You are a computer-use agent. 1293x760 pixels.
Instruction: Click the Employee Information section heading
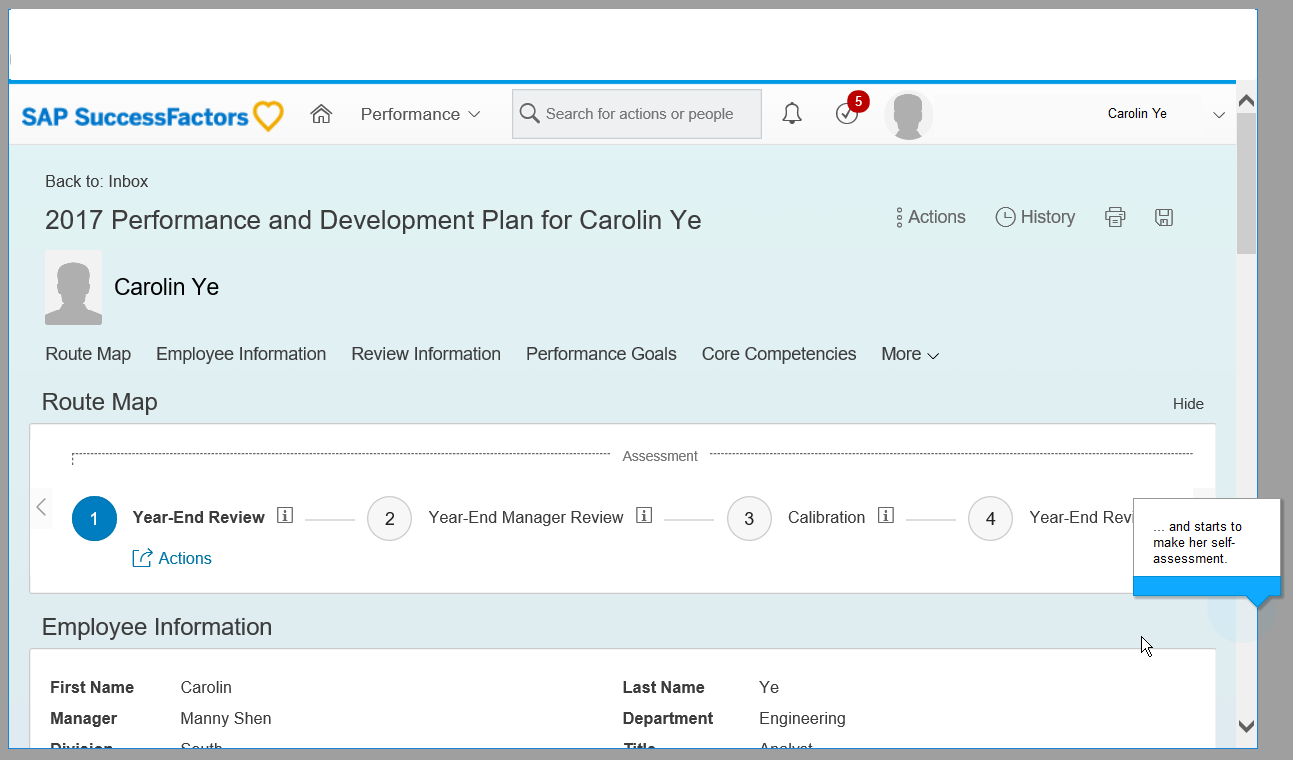pos(157,627)
